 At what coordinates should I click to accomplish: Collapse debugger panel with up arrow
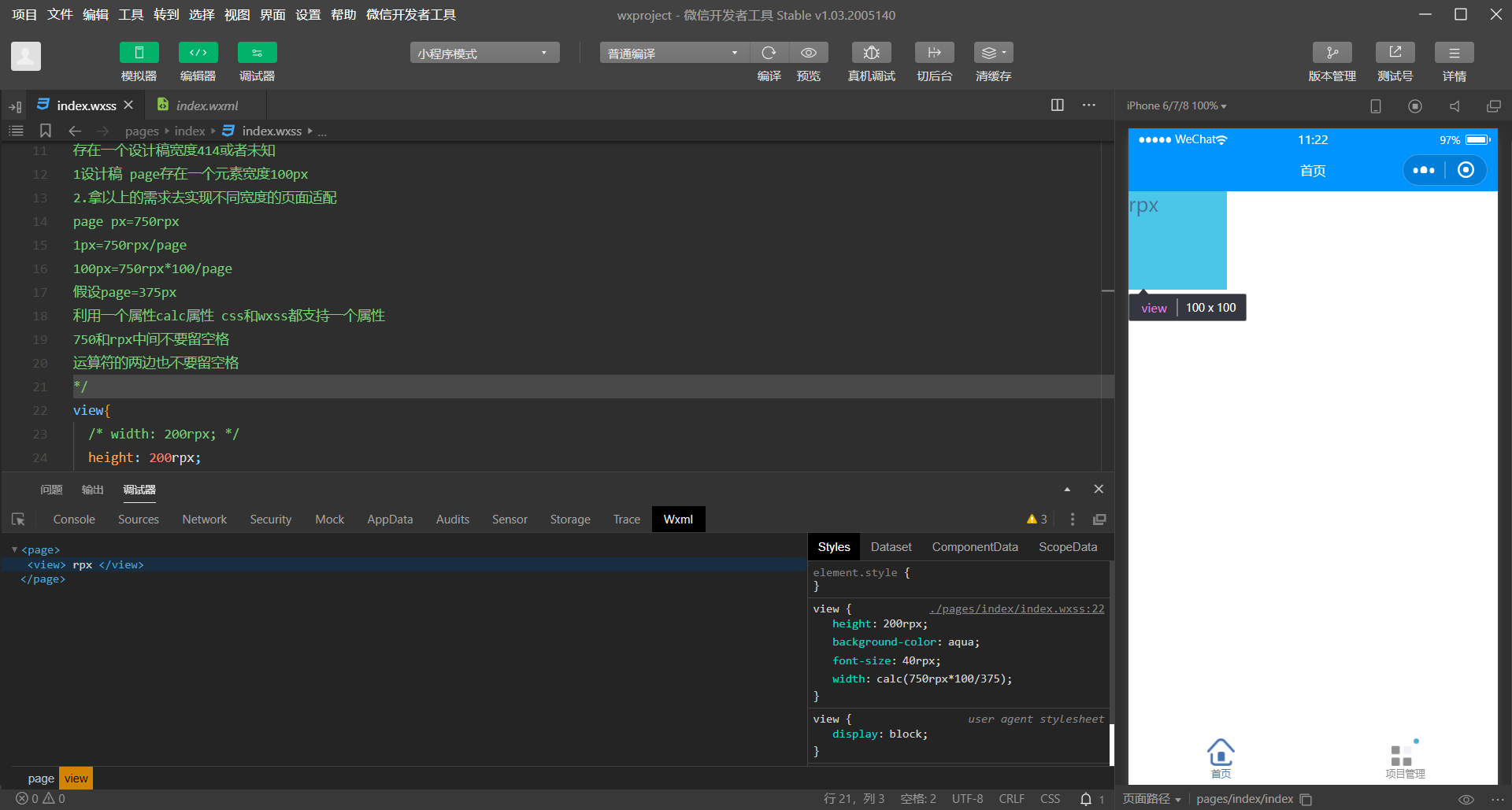[1067, 489]
